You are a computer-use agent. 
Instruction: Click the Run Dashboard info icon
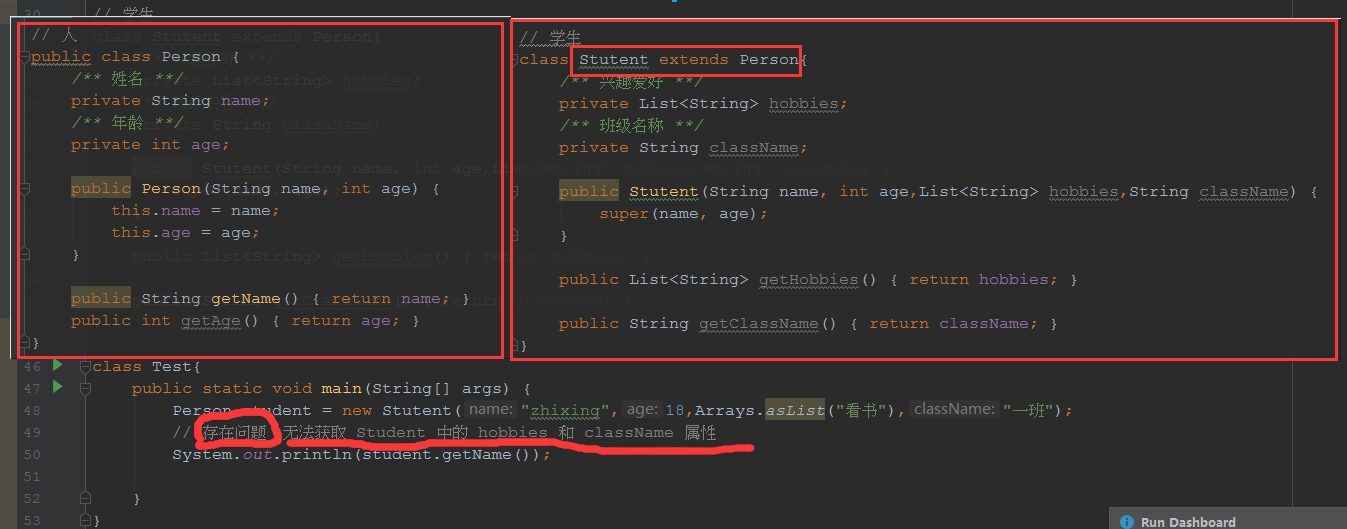(x=1127, y=521)
